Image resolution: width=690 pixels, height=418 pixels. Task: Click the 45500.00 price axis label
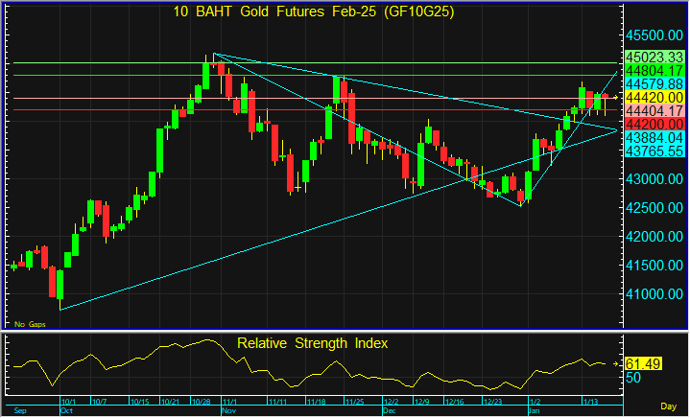coord(654,33)
